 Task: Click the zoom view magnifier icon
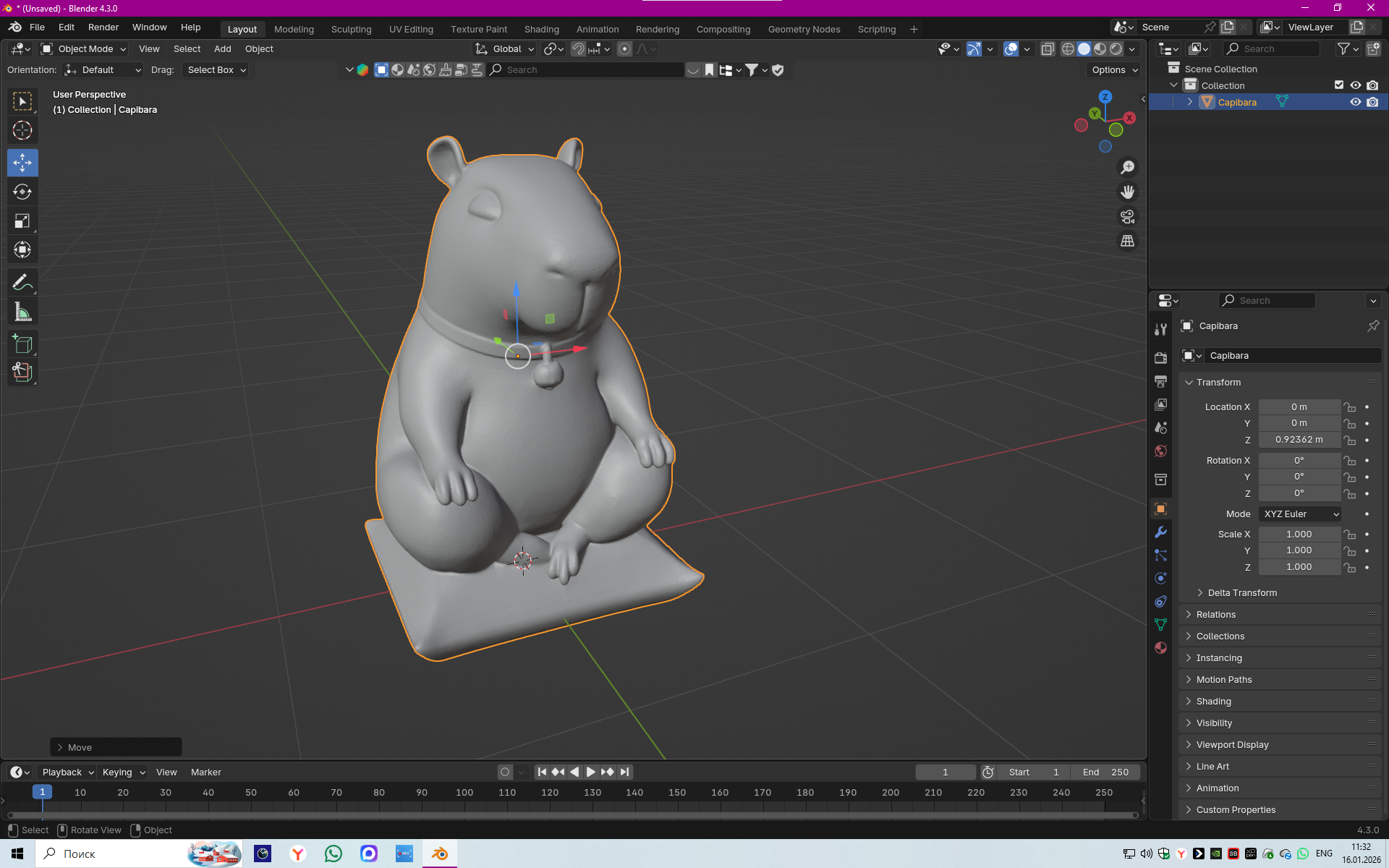coord(1127,167)
